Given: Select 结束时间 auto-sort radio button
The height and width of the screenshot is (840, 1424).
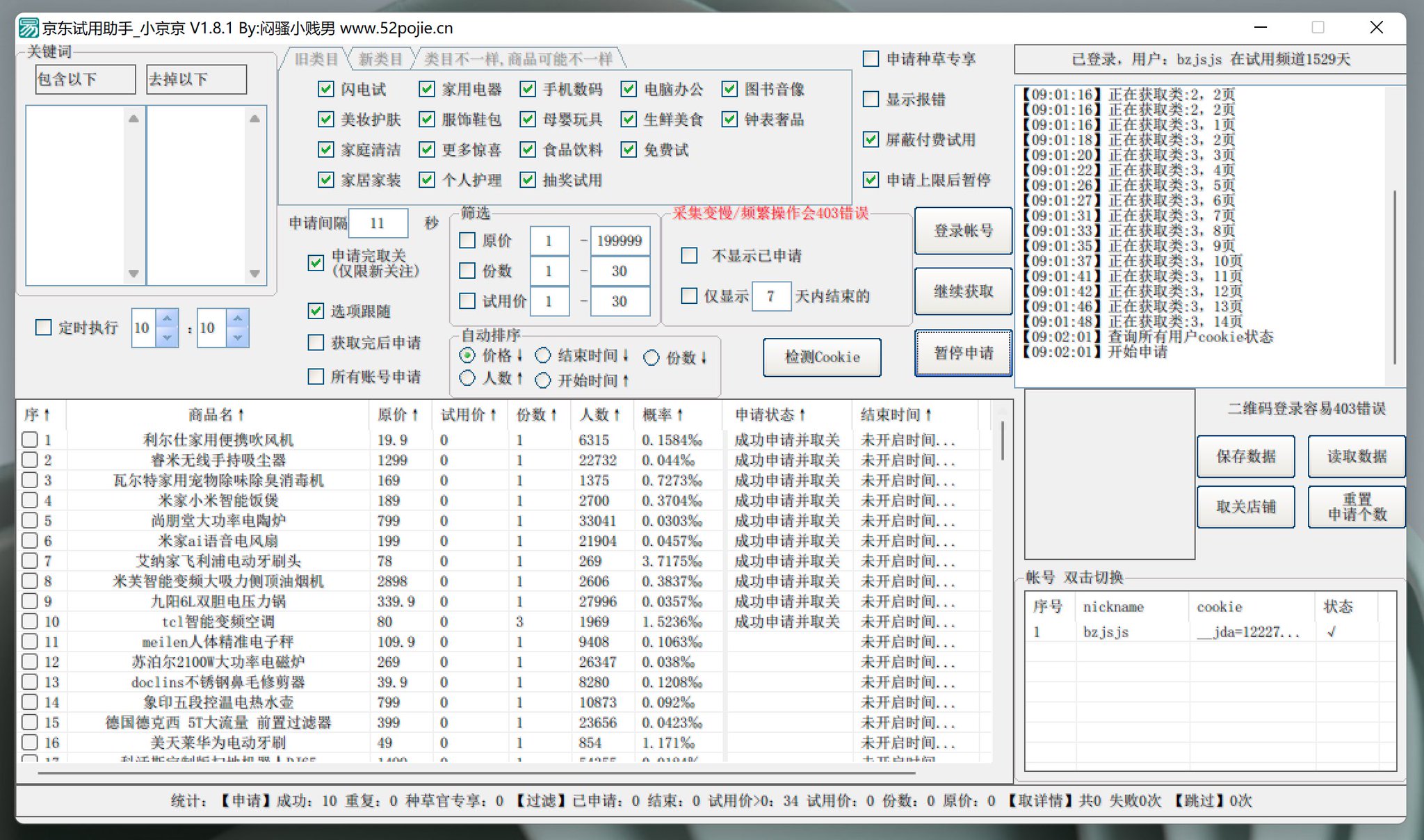Looking at the screenshot, I should click(x=542, y=356).
